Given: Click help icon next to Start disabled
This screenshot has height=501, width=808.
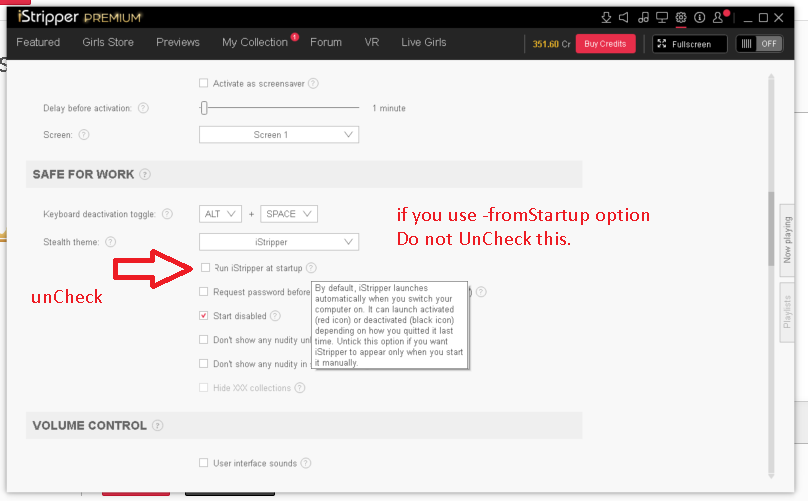Looking at the screenshot, I should pos(276,316).
